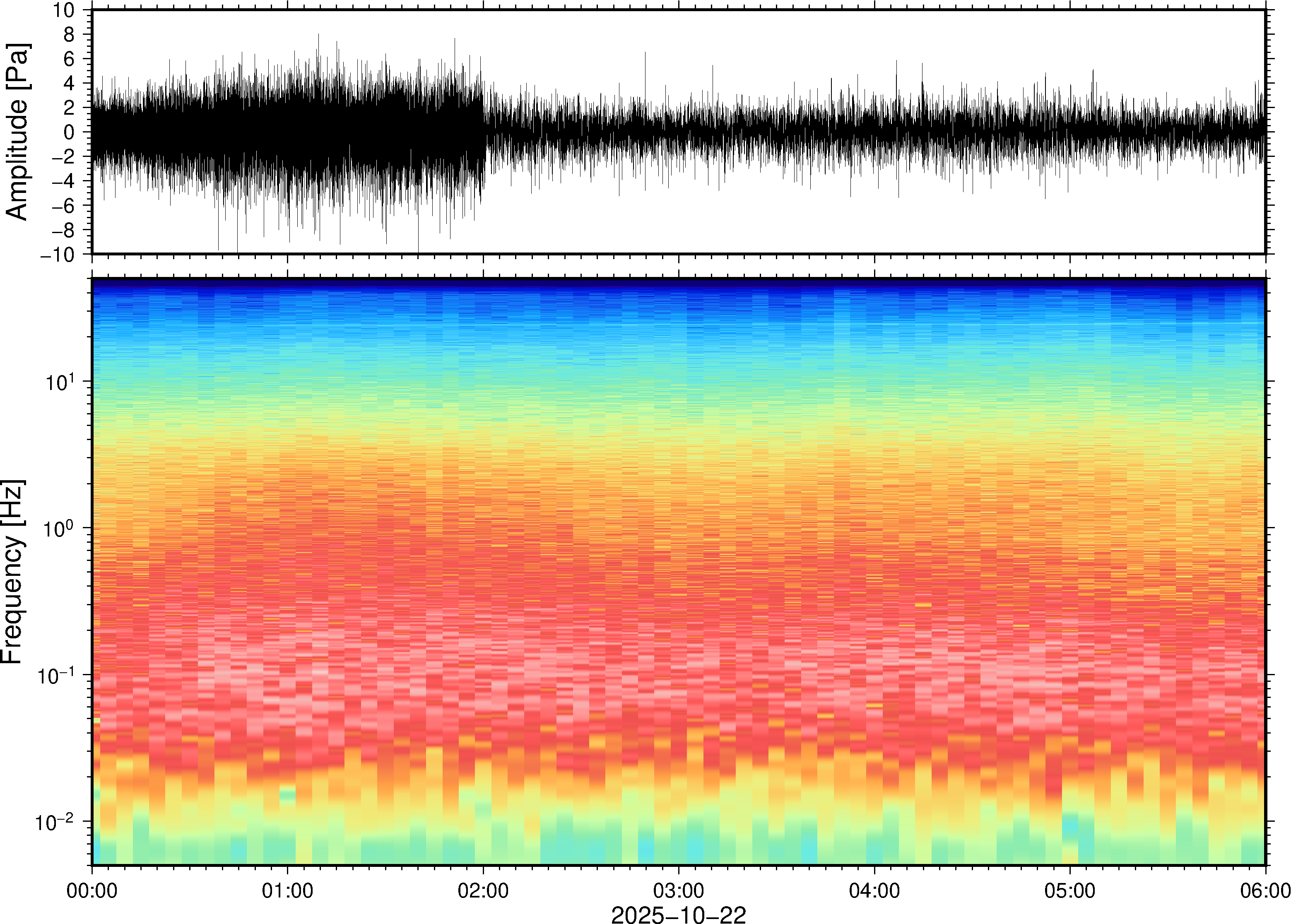The width and height of the screenshot is (1291, 924).
Task: Click the 2025-10-22 date label
Action: [x=678, y=914]
